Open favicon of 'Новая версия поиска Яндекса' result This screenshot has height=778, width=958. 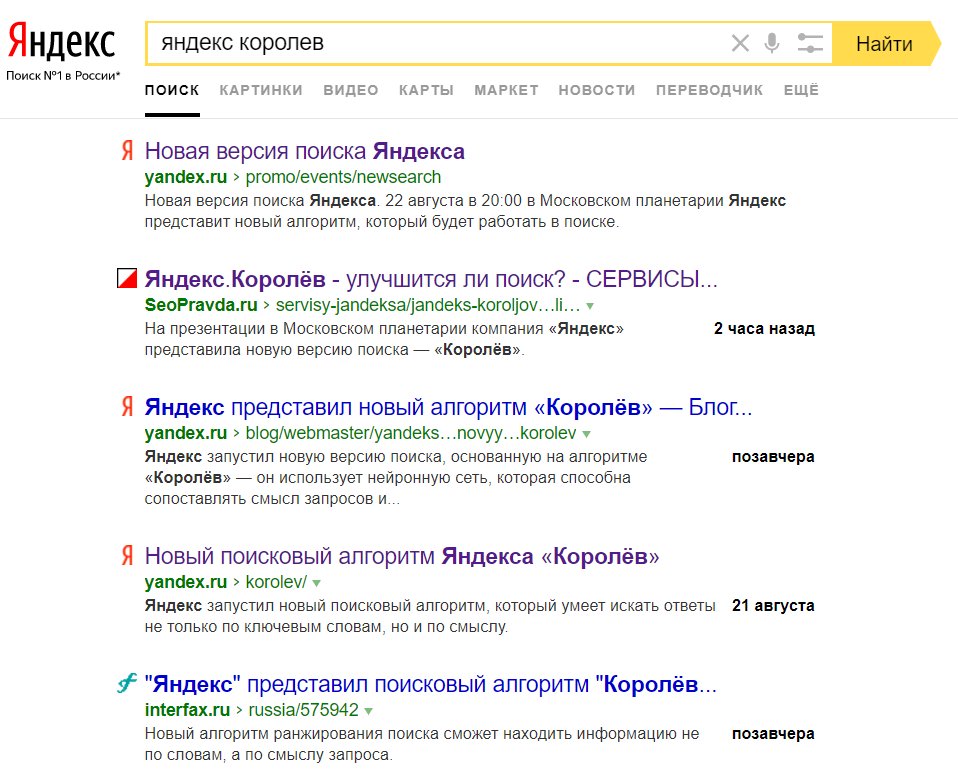[x=127, y=150]
